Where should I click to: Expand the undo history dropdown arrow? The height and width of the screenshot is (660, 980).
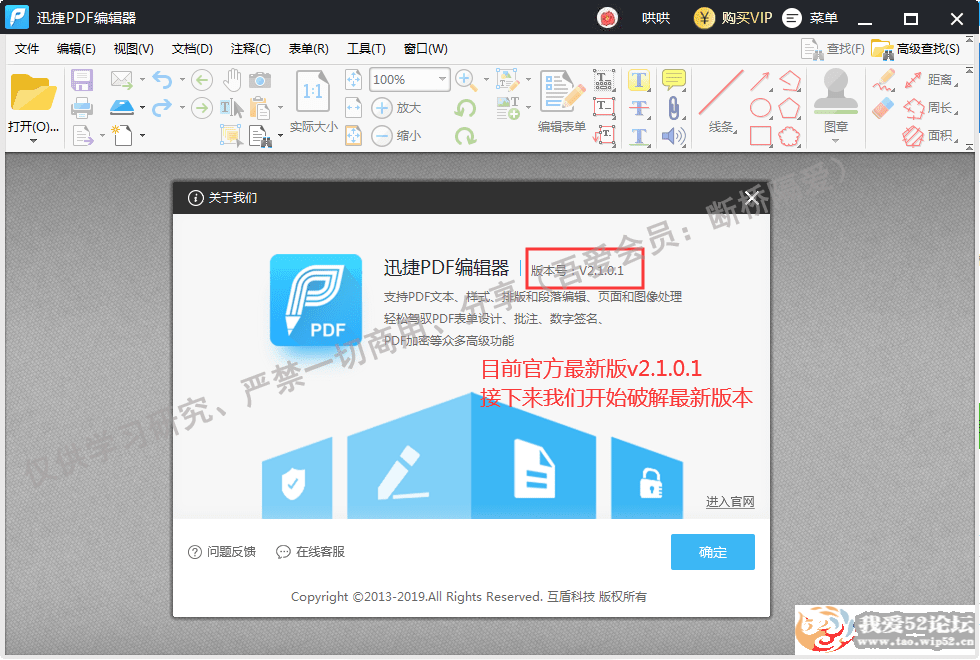pos(182,79)
